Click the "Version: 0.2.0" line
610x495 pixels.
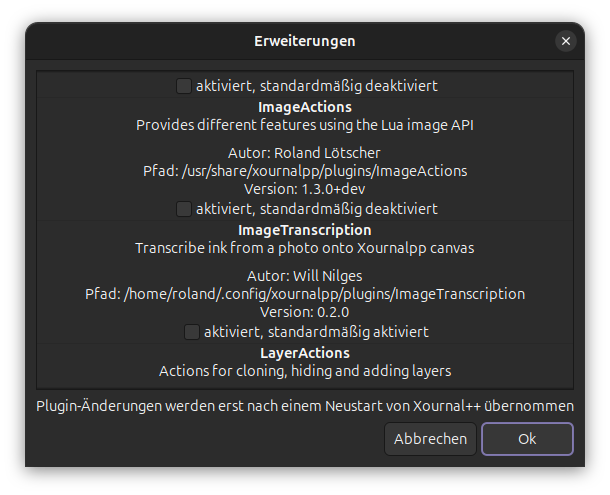(305, 312)
